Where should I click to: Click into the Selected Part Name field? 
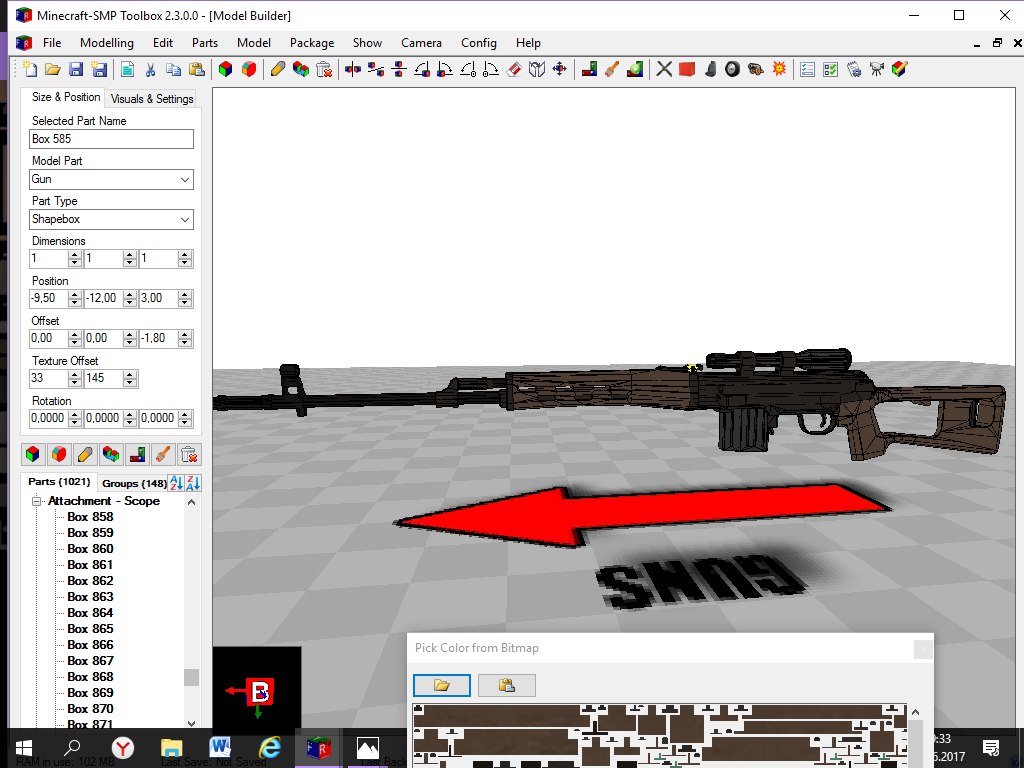pos(112,138)
